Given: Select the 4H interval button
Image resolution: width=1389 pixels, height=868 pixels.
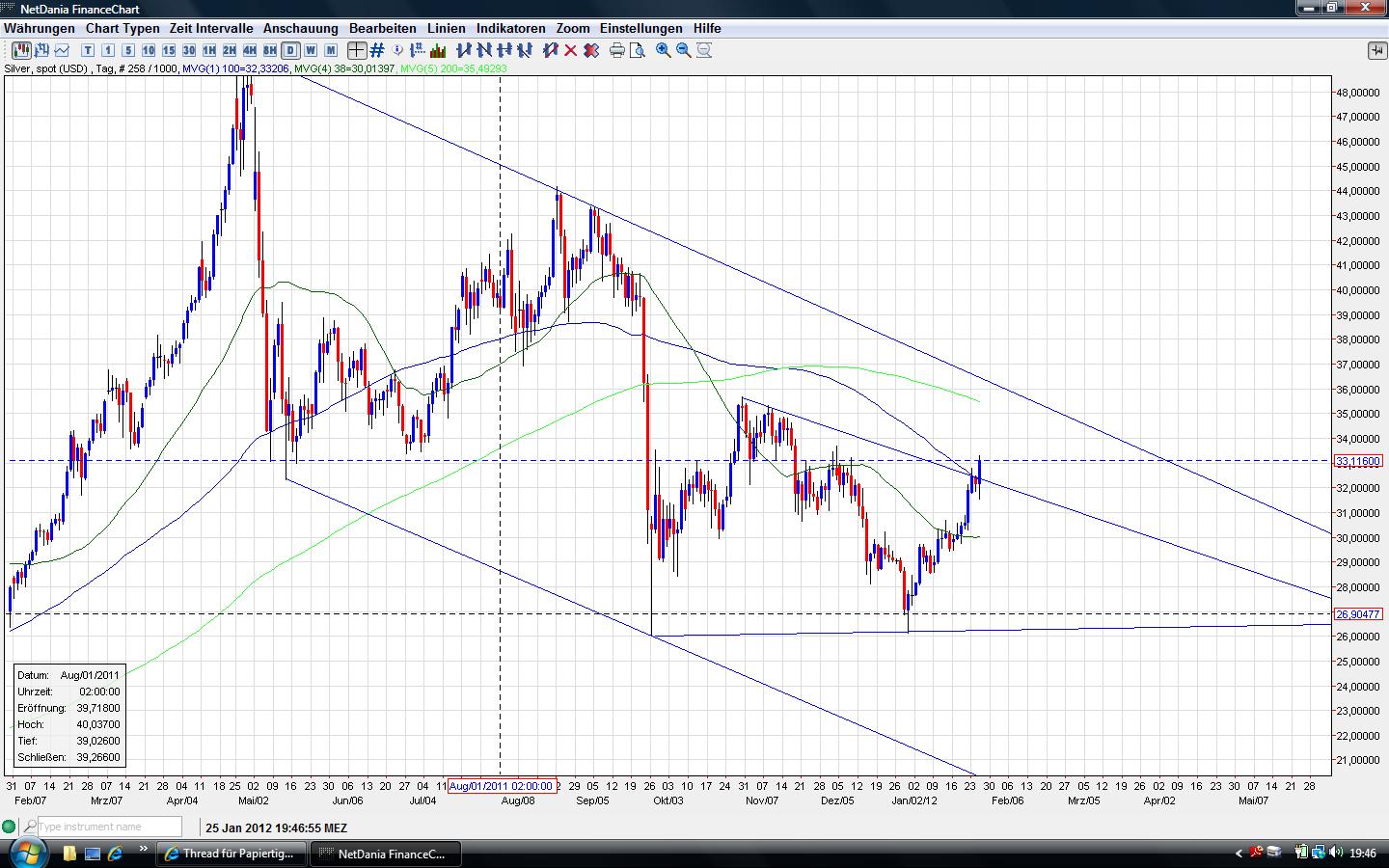Looking at the screenshot, I should [x=249, y=50].
